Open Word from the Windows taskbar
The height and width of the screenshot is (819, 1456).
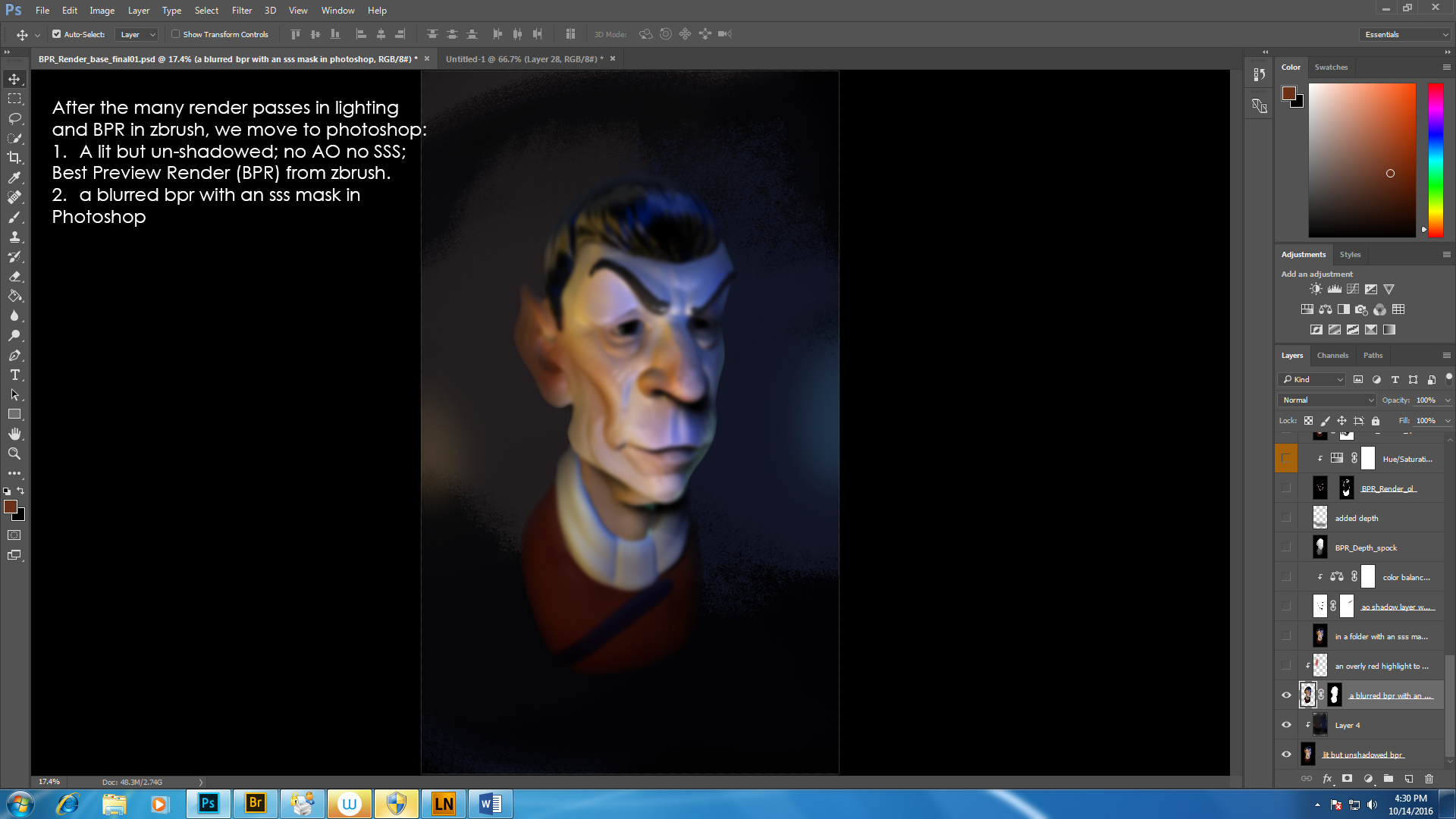click(x=490, y=803)
